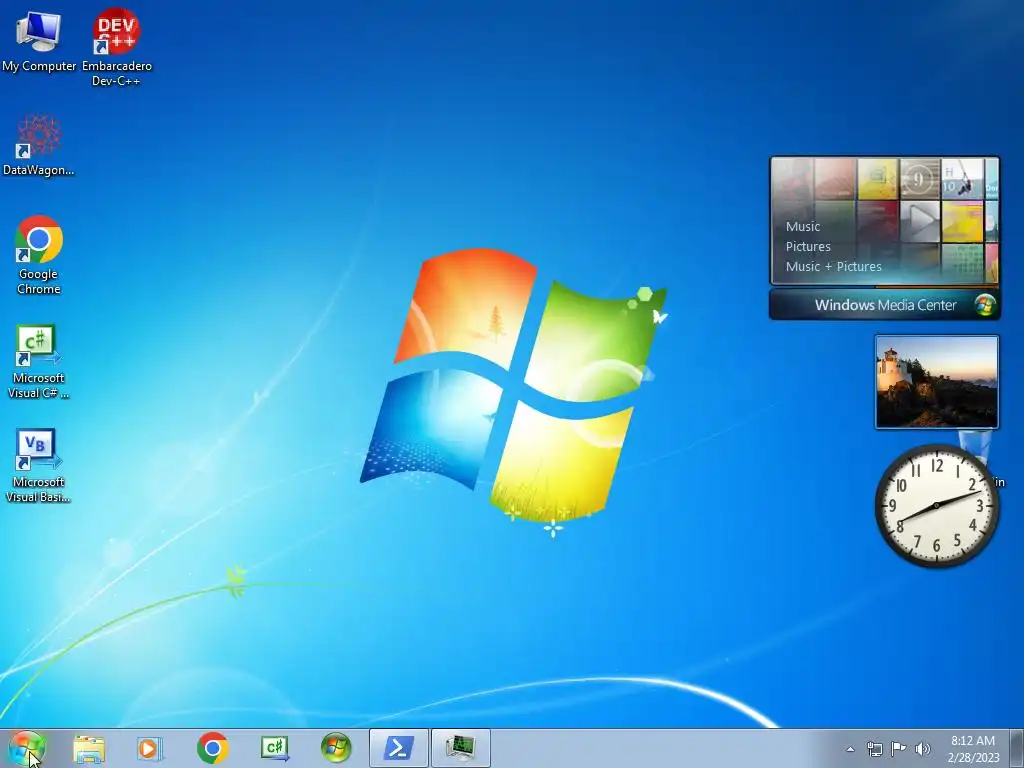Open the taskbar date and time

click(973, 749)
